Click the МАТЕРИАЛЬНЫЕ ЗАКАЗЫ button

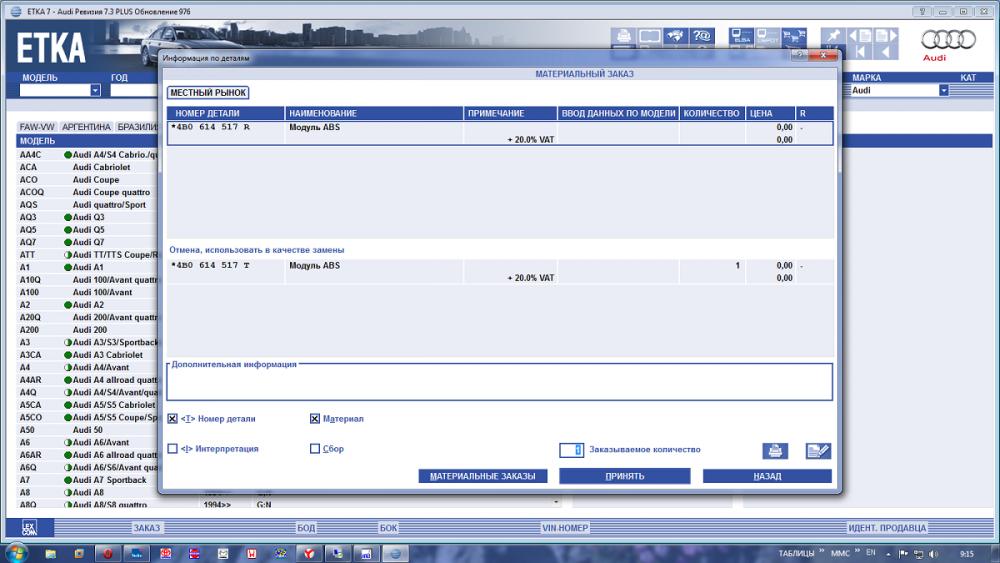[483, 476]
